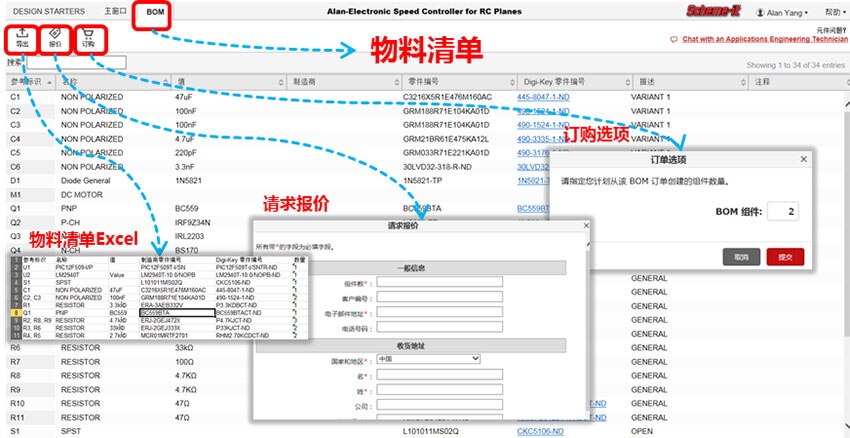Click the 报价 quote tag icon
The image size is (850, 438).
pos(55,34)
